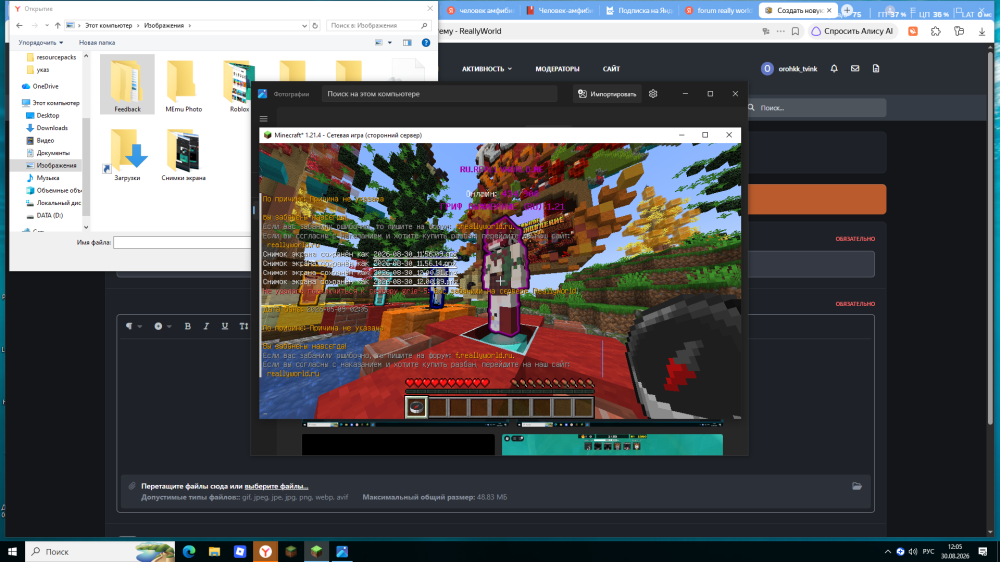Select OneDrive in the navigation tree
Screen dimensions: 1000x562
click(40, 86)
